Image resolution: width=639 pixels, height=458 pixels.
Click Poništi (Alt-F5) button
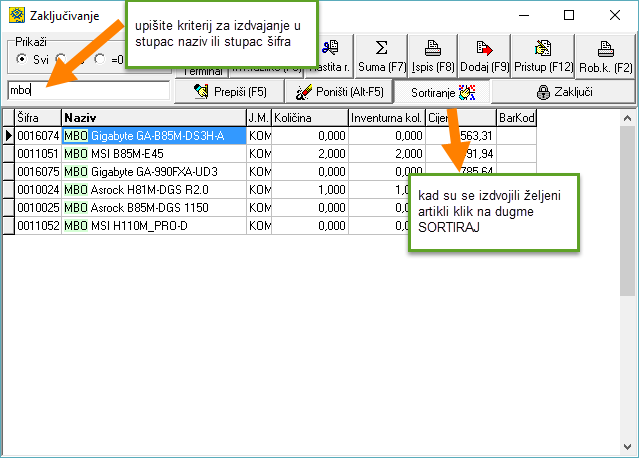point(339,92)
